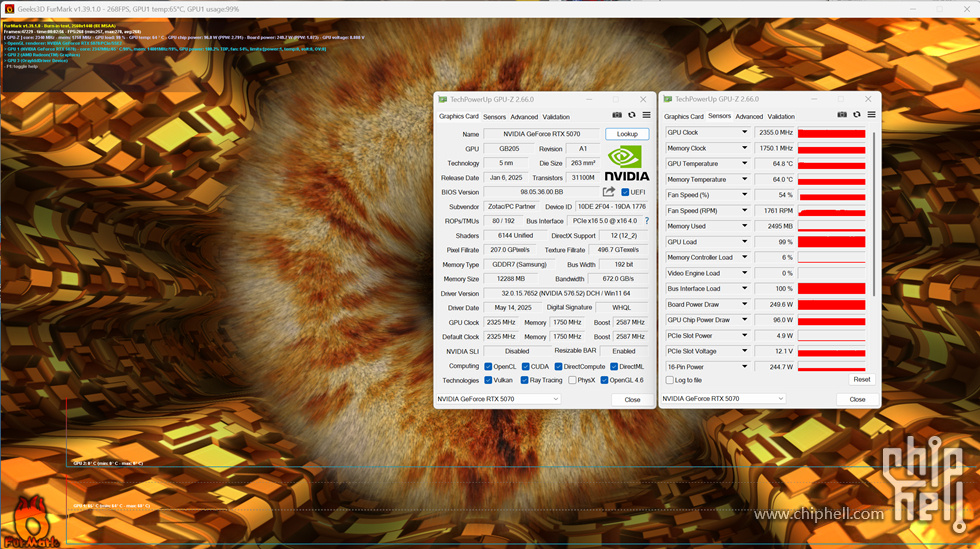This screenshot has width=980, height=549.
Task: Toggle the DirectML checkbox
Action: [614, 366]
